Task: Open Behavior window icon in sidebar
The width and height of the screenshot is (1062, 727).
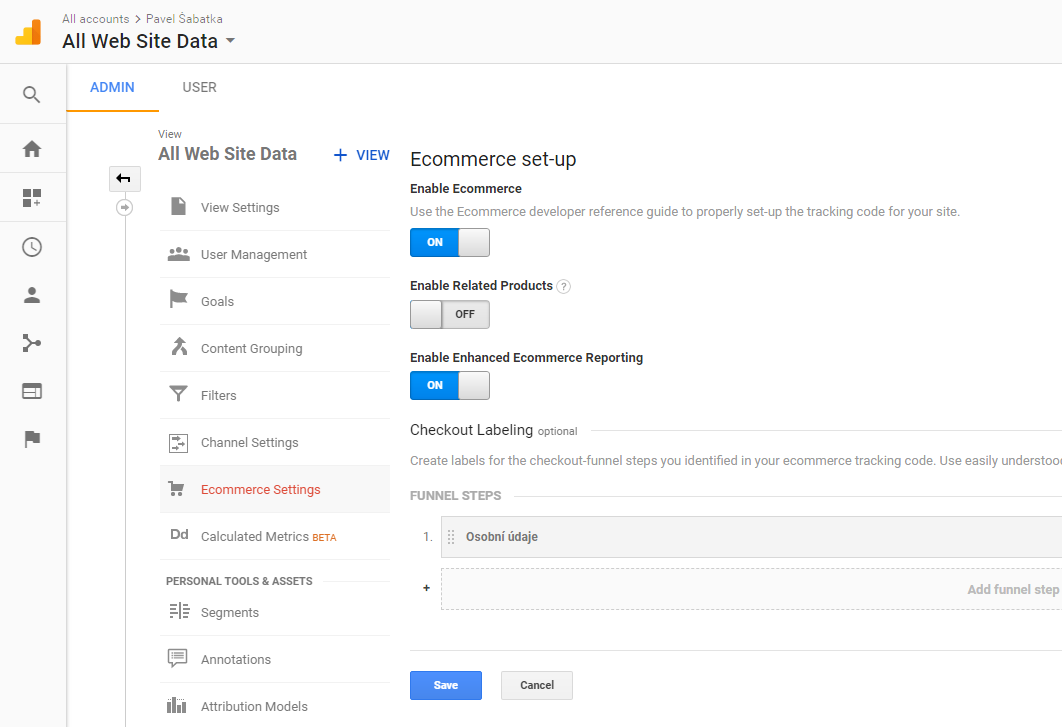Action: [x=32, y=391]
